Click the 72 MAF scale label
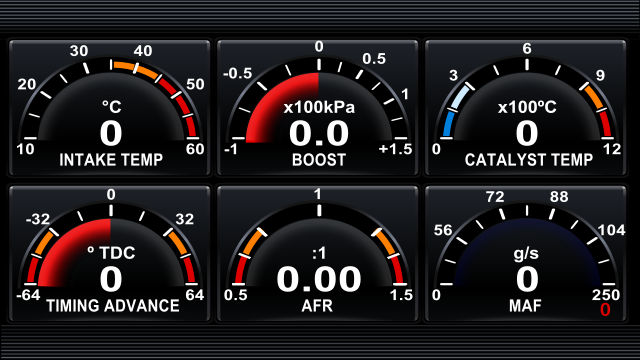Viewport: 640px width, 360px height. [x=495, y=197]
